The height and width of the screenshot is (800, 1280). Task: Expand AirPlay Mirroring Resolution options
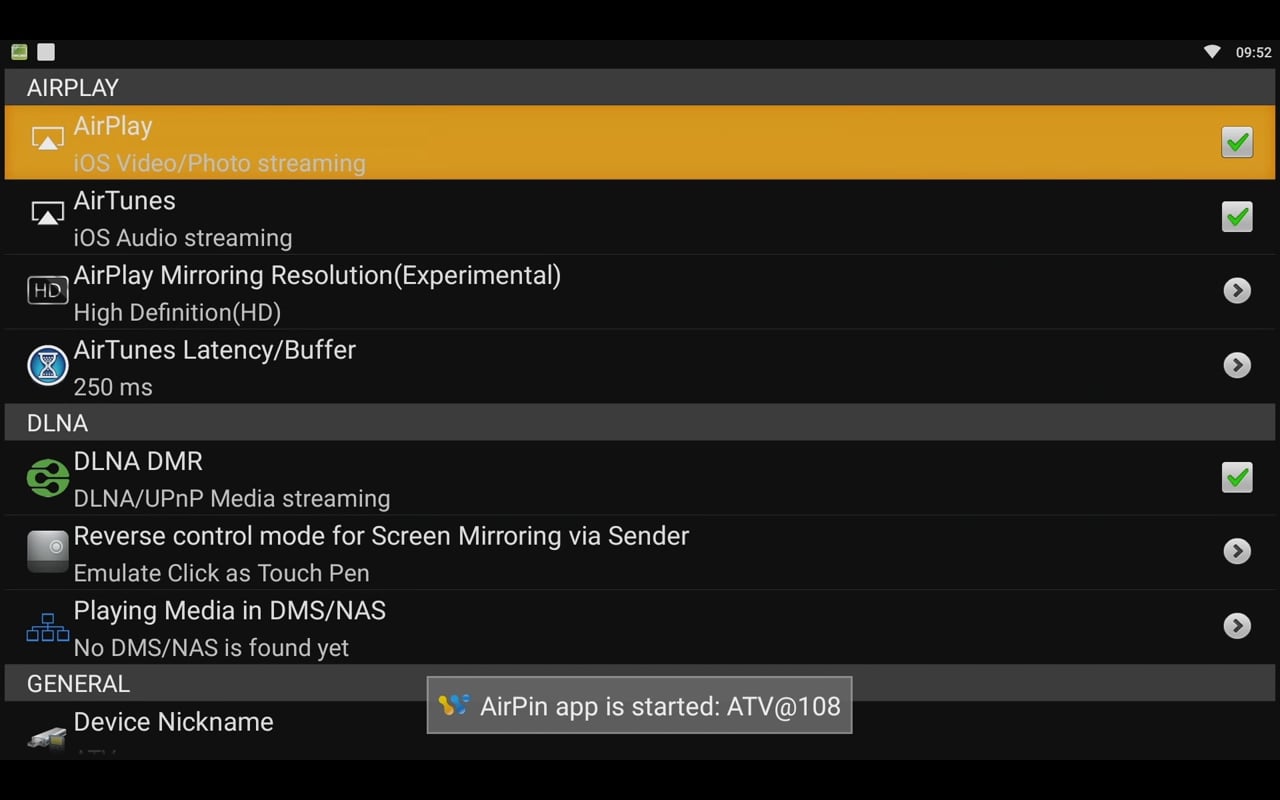point(1237,290)
